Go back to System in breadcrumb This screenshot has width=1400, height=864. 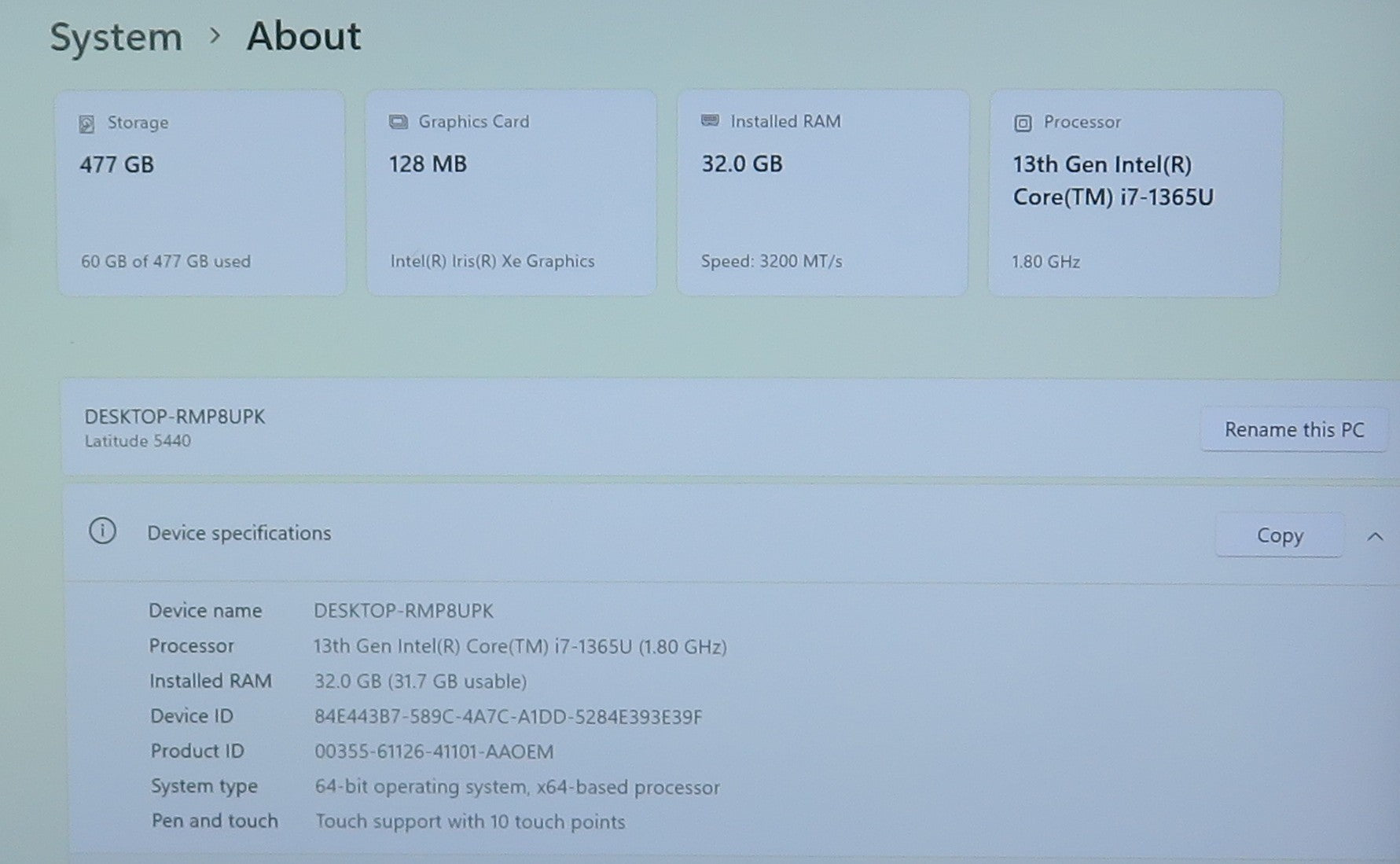pos(116,38)
